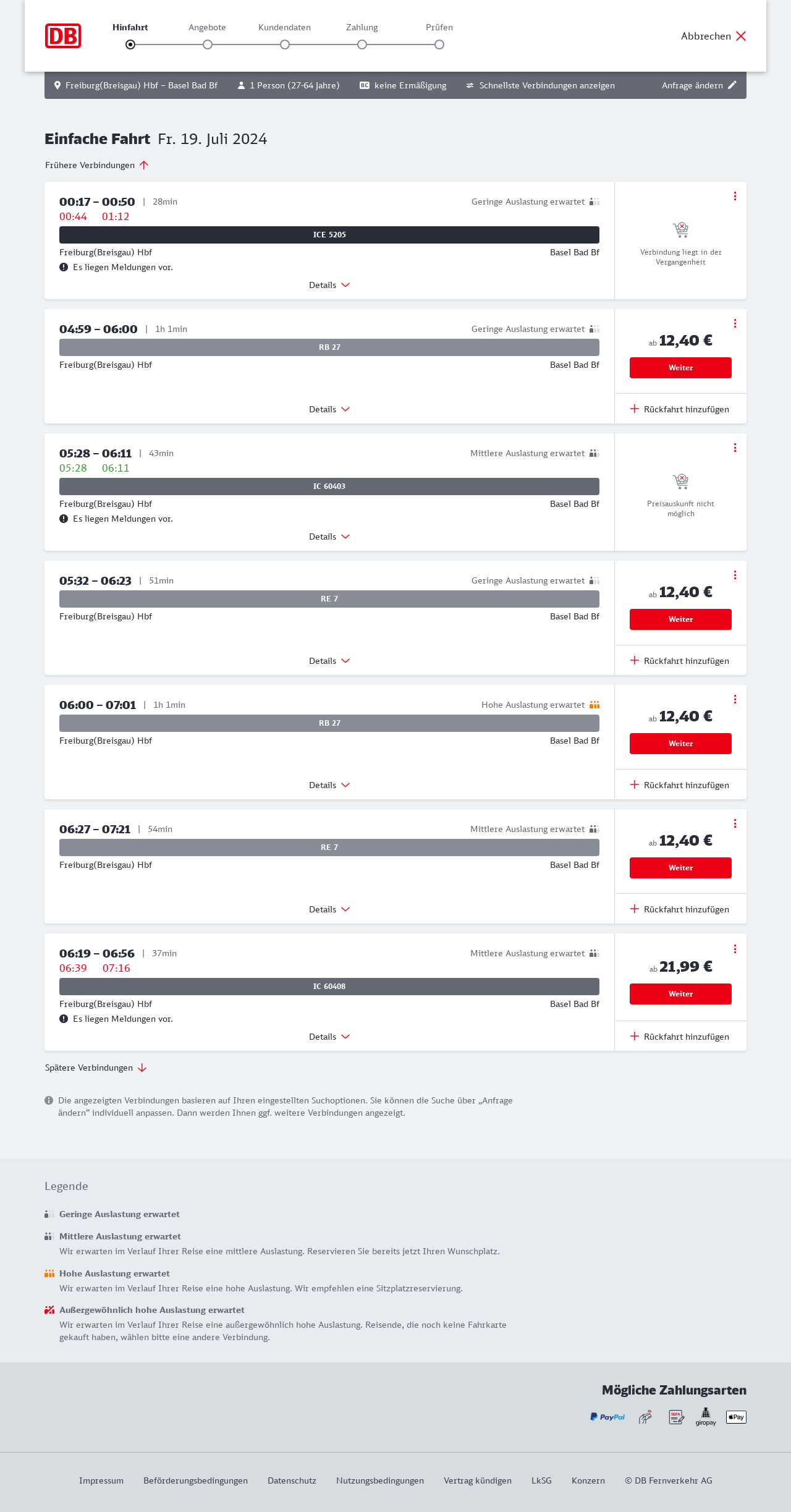Load Spätere Verbindungen
The width and height of the screenshot is (791, 1512).
click(95, 1068)
